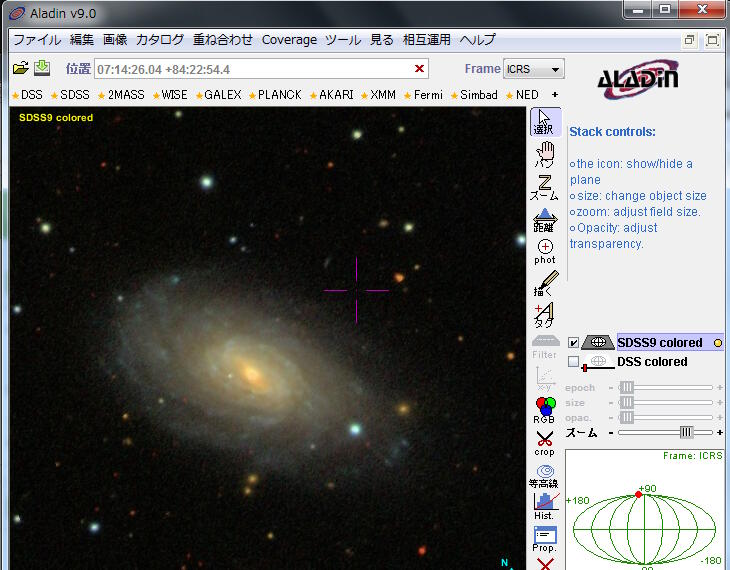This screenshot has height=570, width=730.
Task: Open the 画像 menu
Action: [115, 40]
